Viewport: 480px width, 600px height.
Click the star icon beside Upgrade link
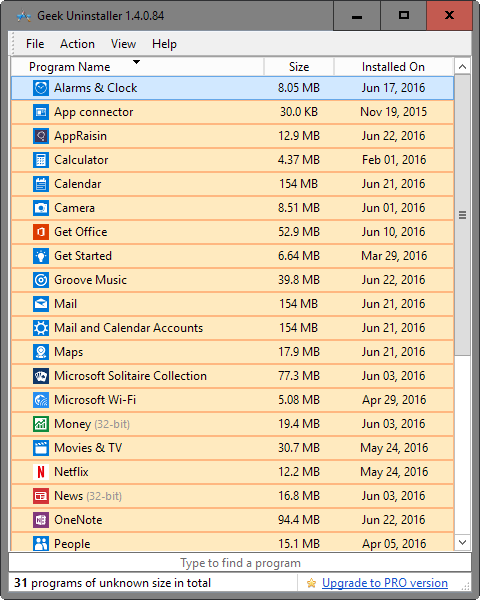click(311, 583)
